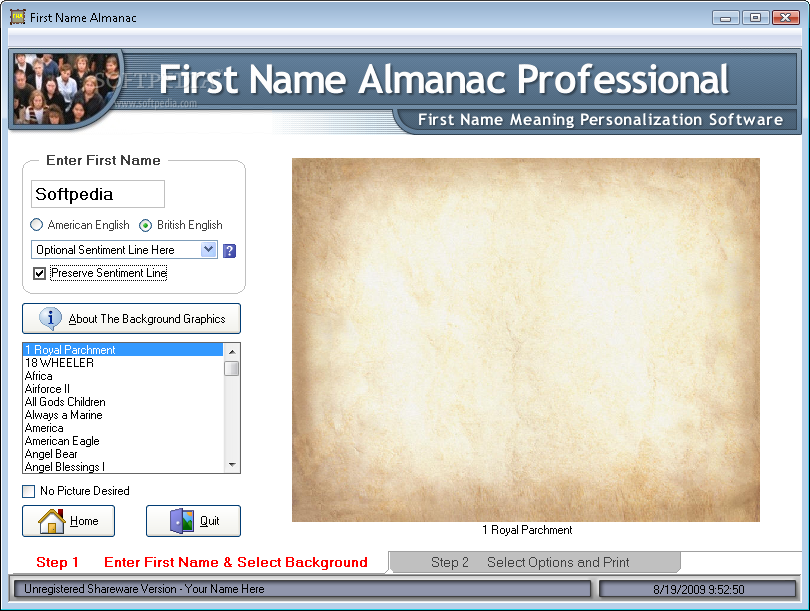Click the crowd photo in the header banner
Viewport: 810px width, 611px height.
coord(66,88)
